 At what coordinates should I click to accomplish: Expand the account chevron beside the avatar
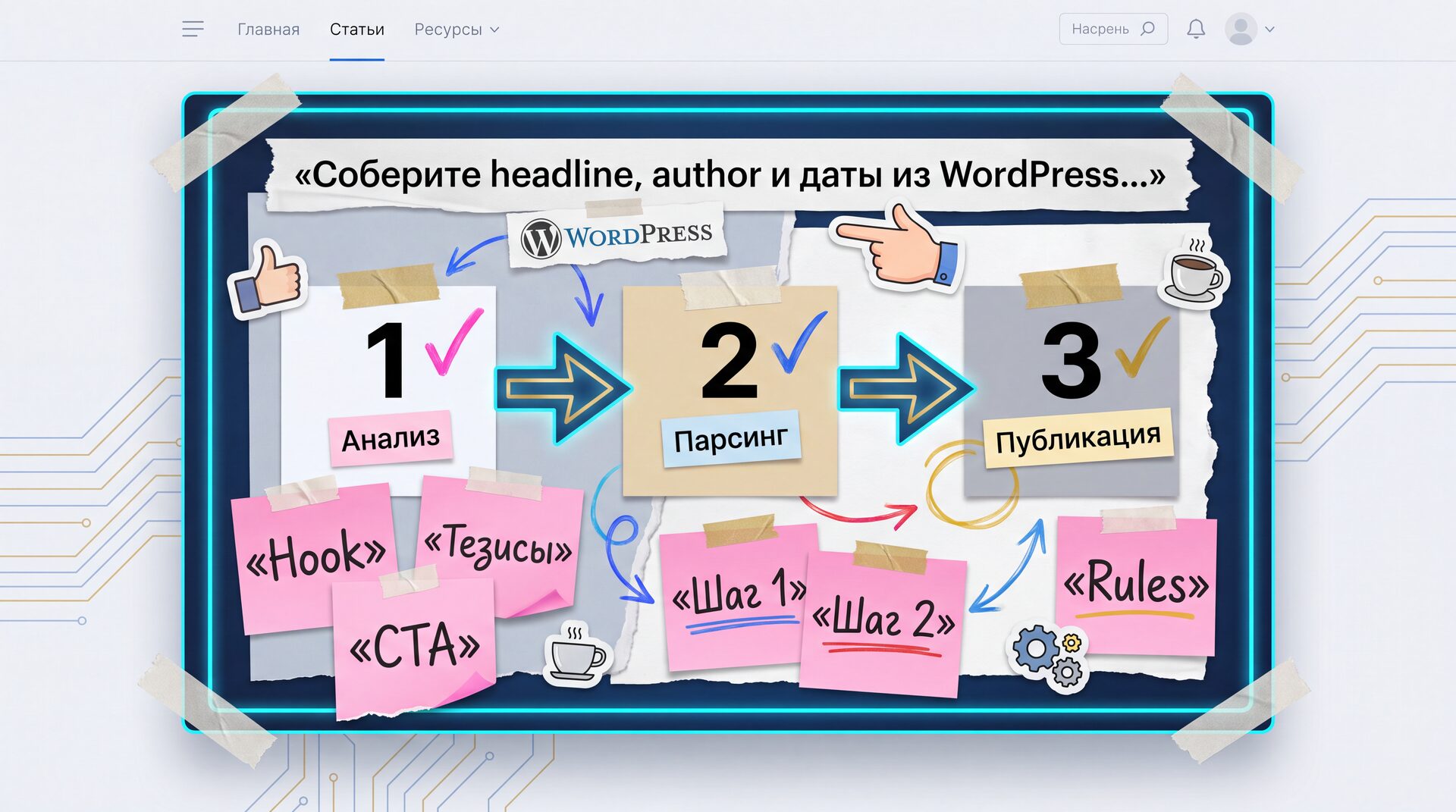click(1270, 30)
